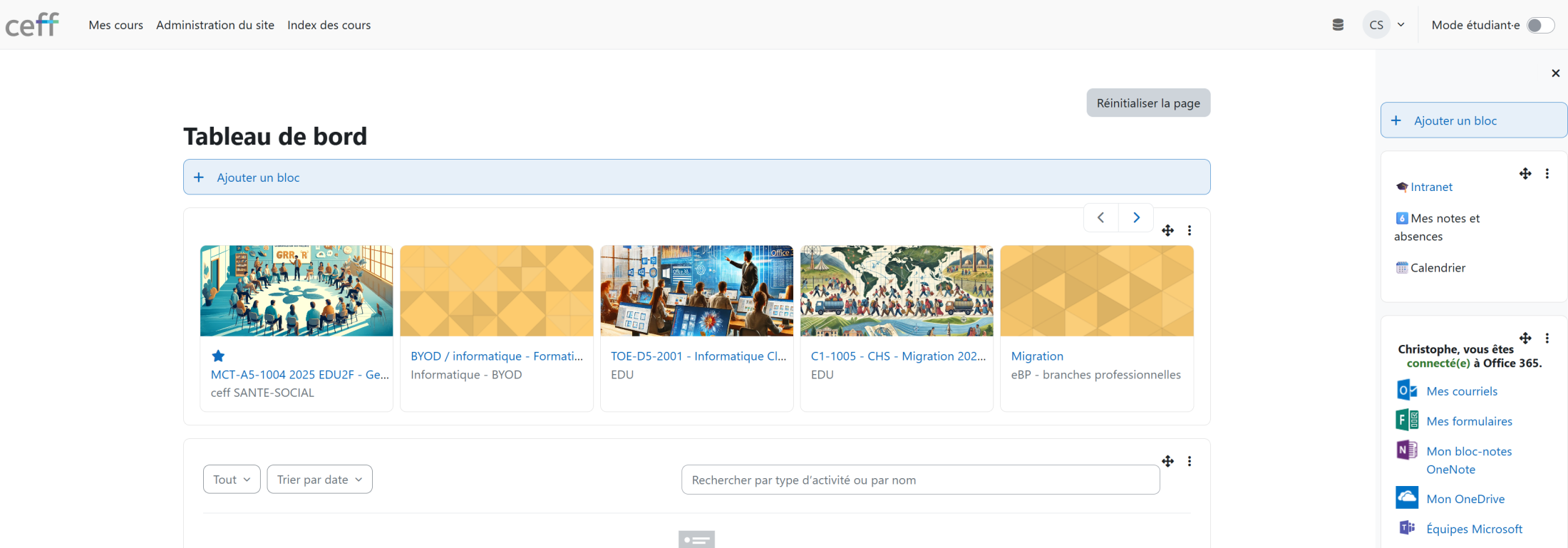This screenshot has width=1568, height=548.
Task: Open the three-dot menu of the Intranet block
Action: (x=1547, y=173)
